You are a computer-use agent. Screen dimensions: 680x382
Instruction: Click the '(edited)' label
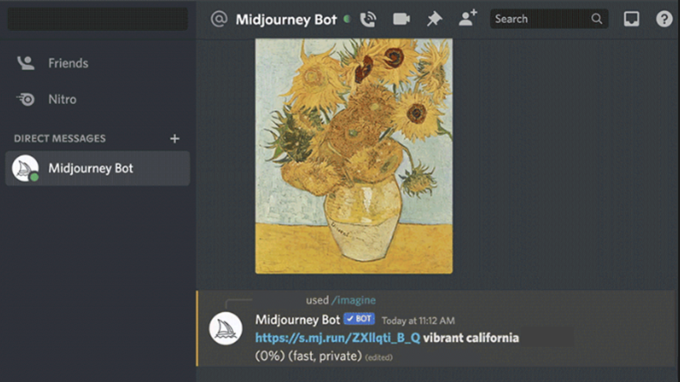(379, 358)
